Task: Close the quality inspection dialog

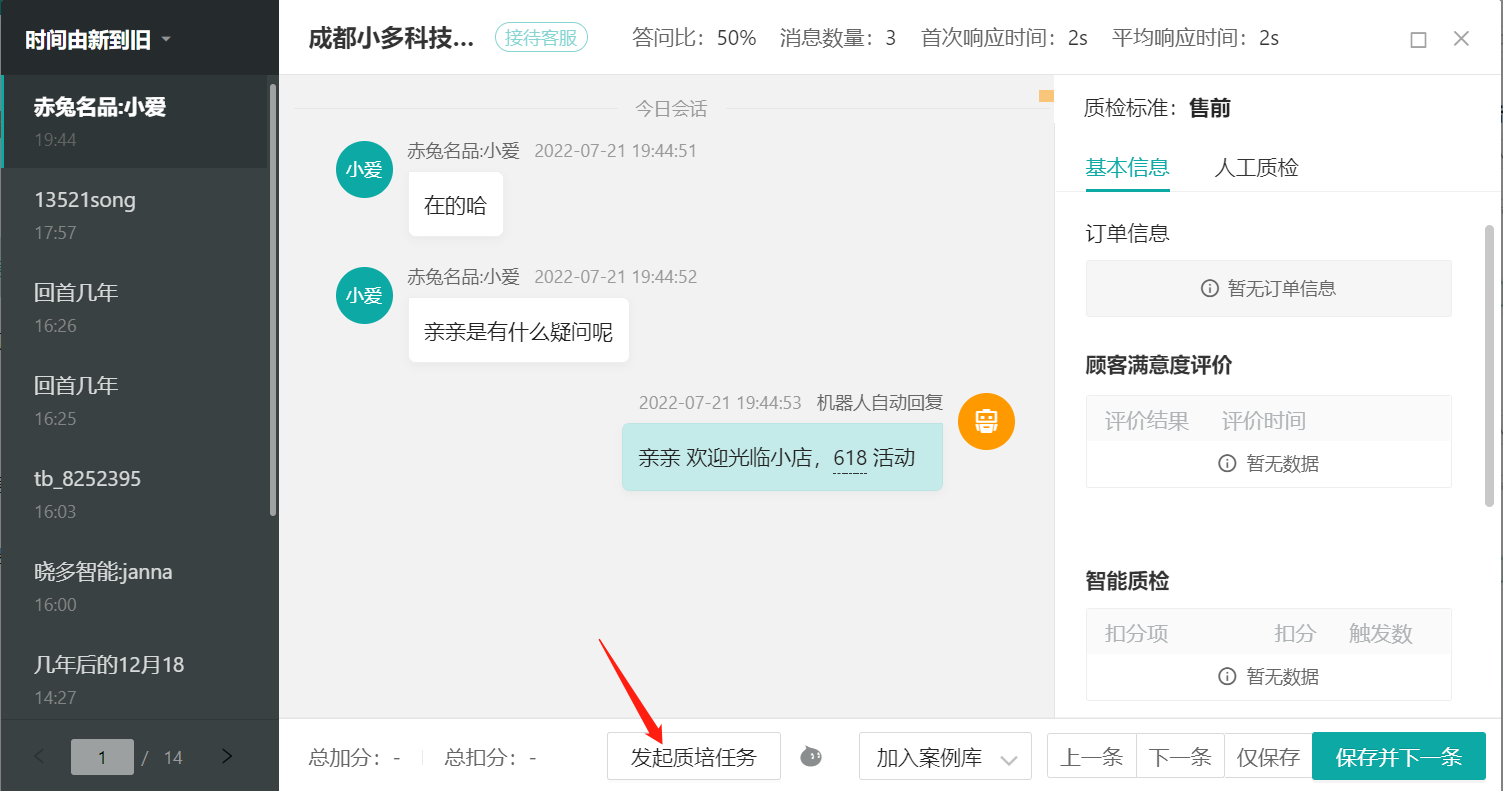Action: tap(1461, 39)
